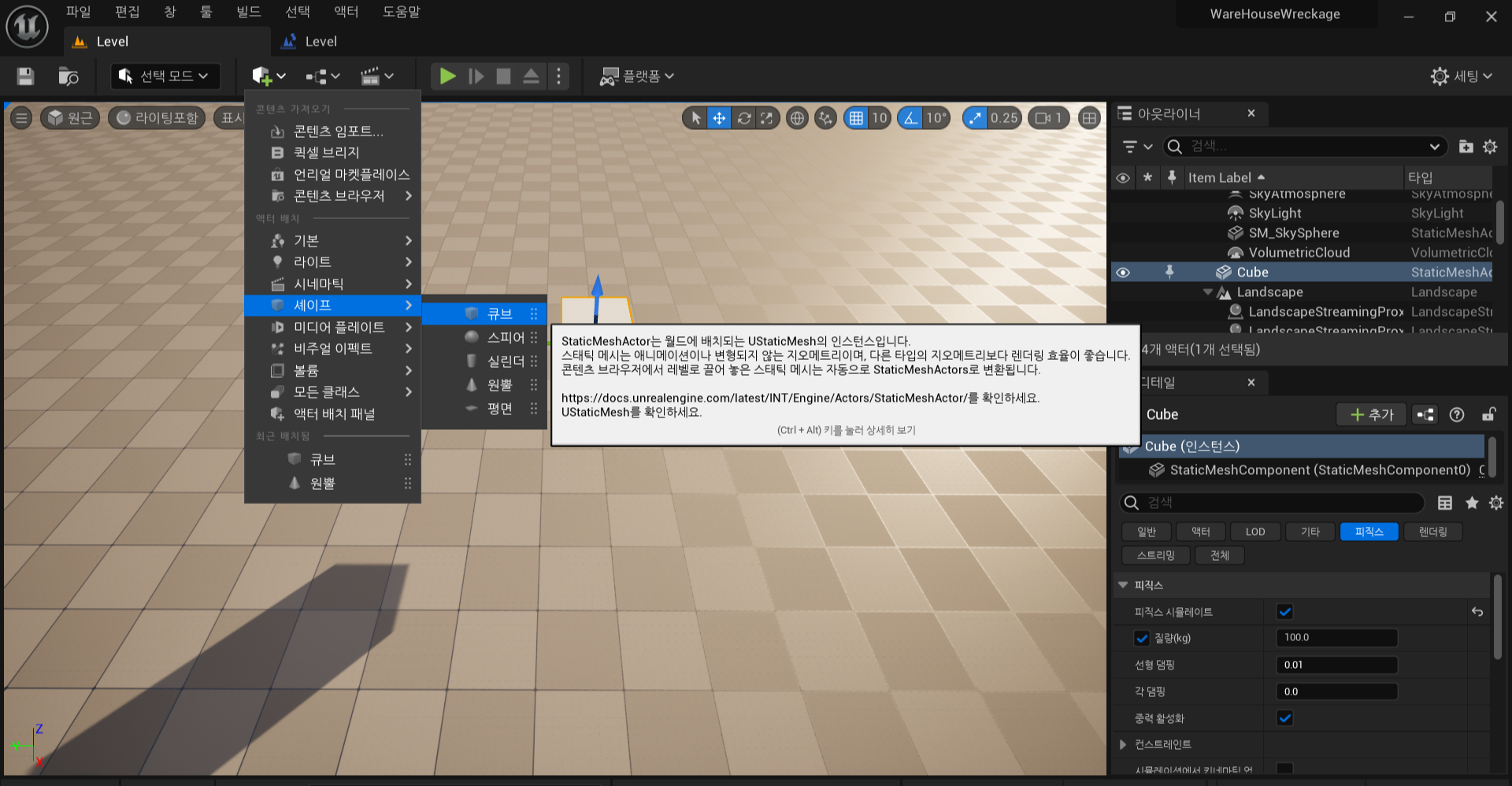
Task: Toggle 중력 활성화 checkbox
Action: point(1284,718)
